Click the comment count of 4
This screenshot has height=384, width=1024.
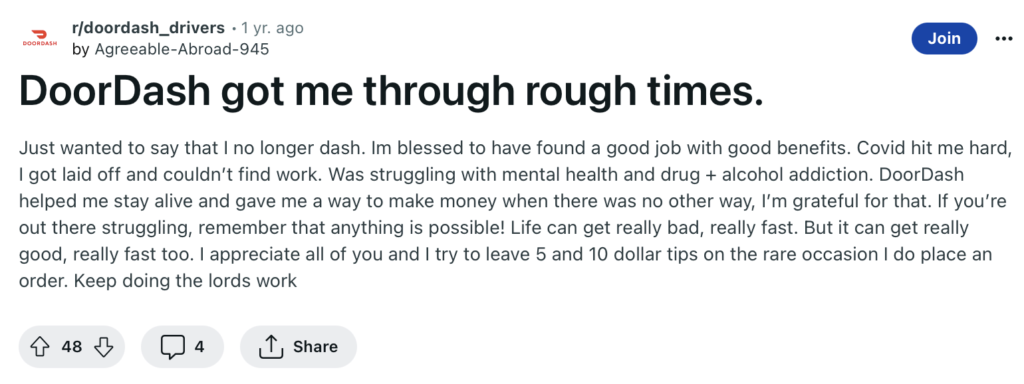(x=199, y=347)
